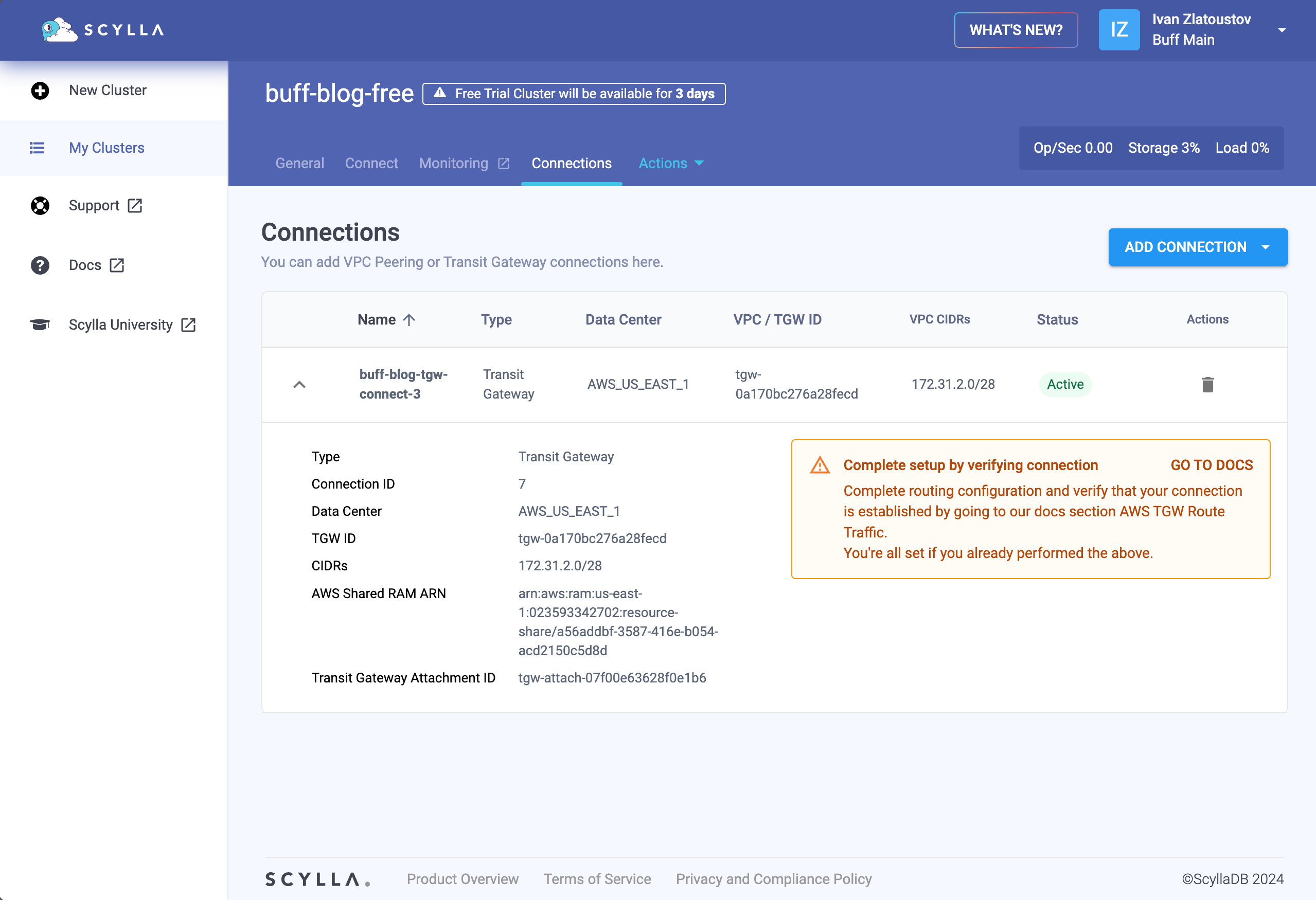This screenshot has height=900, width=1316.
Task: Click the New Cluster plus icon
Action: click(40, 91)
